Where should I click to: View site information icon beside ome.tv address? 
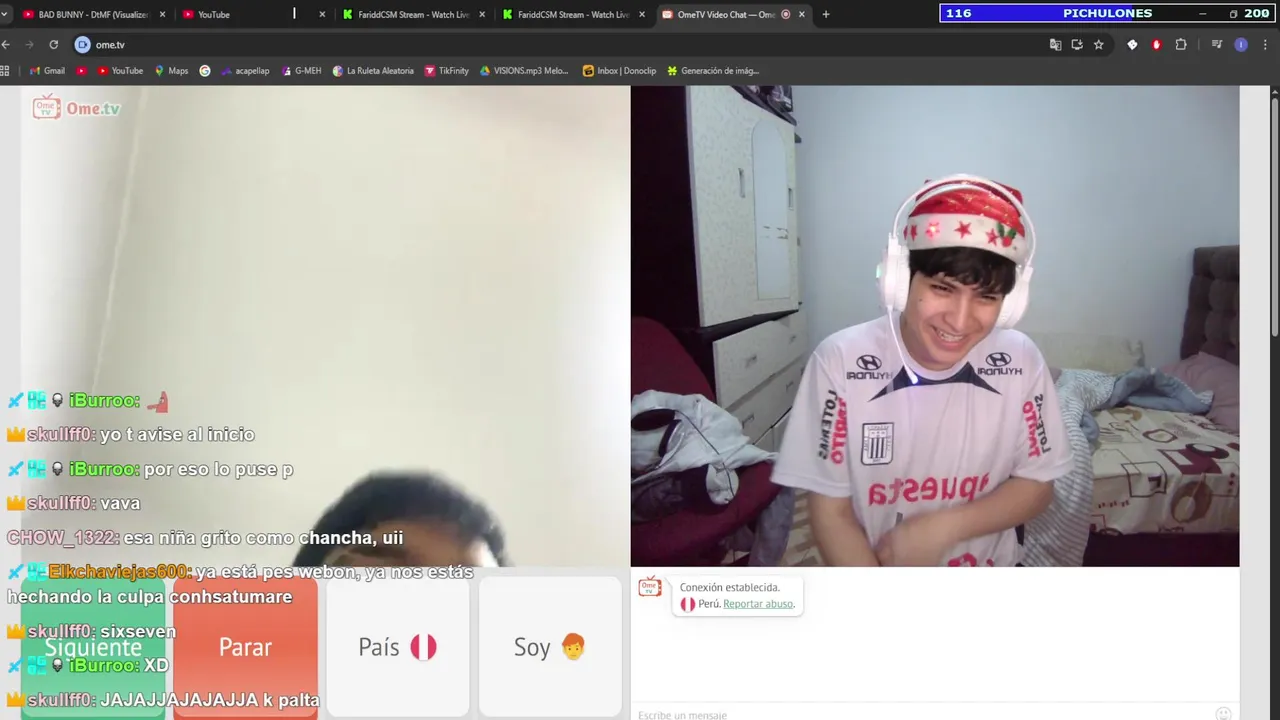pos(83,44)
